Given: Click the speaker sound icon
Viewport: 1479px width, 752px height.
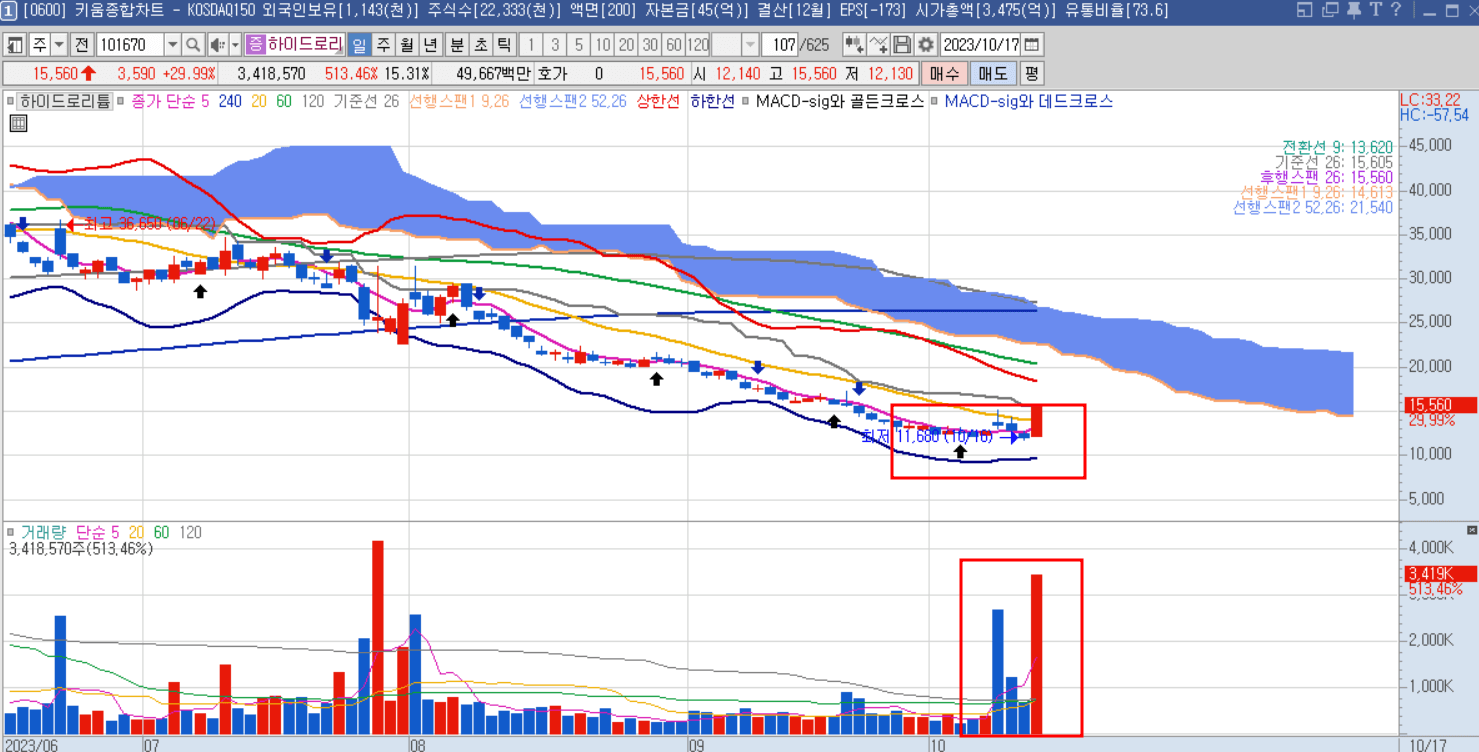Looking at the screenshot, I should click(x=217, y=45).
